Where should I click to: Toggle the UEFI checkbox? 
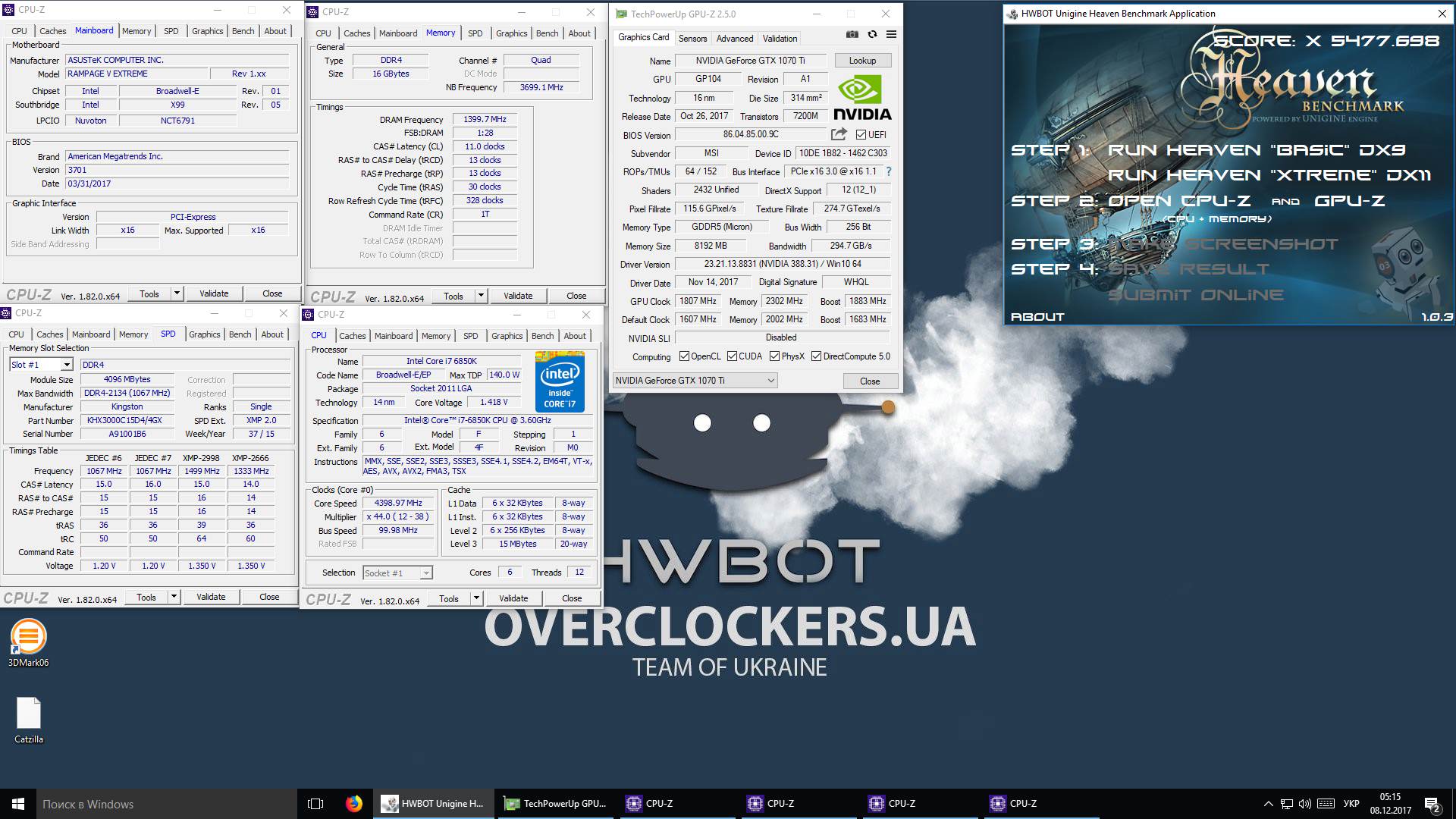[x=861, y=135]
